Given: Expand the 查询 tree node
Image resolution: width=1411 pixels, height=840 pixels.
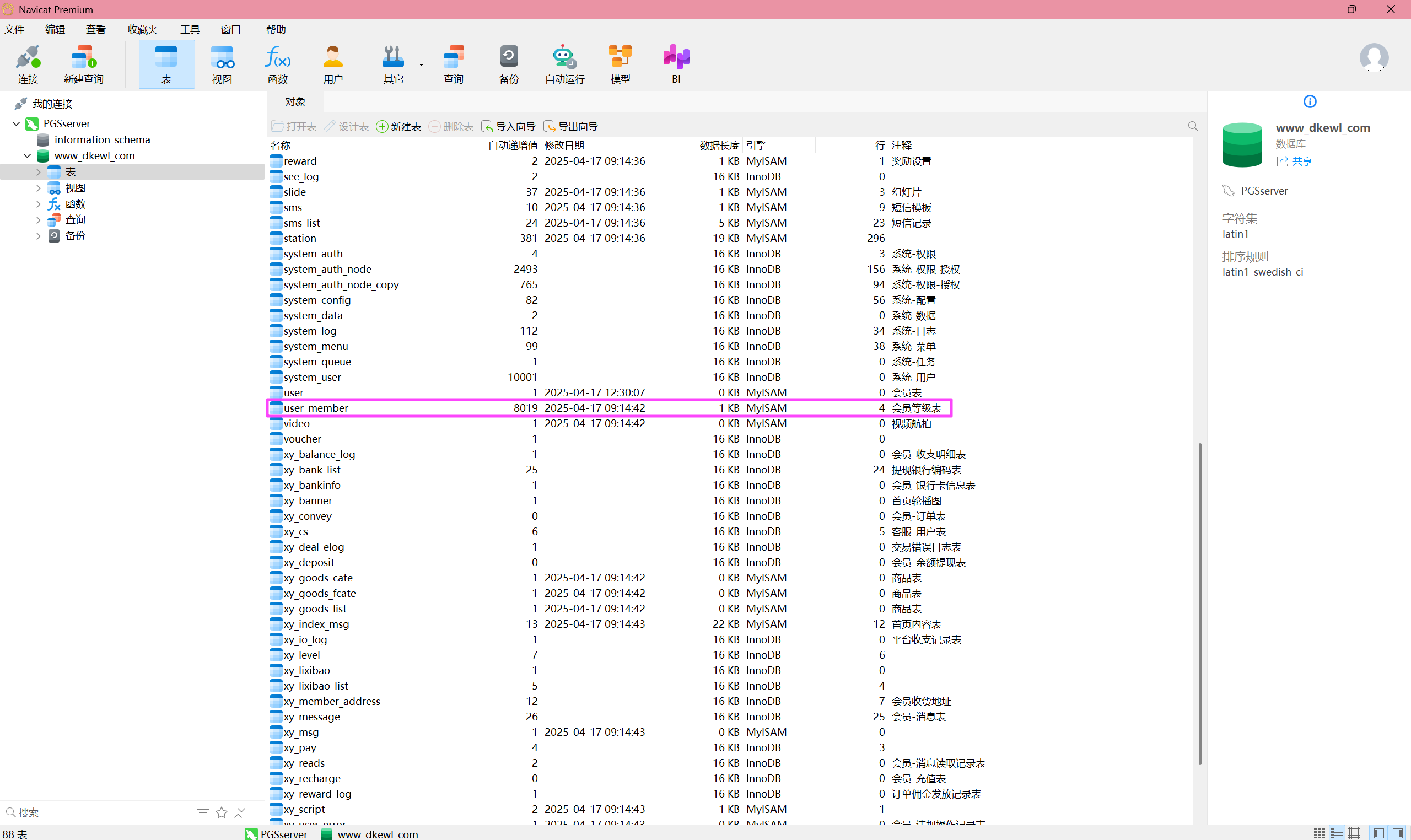Looking at the screenshot, I should point(39,219).
